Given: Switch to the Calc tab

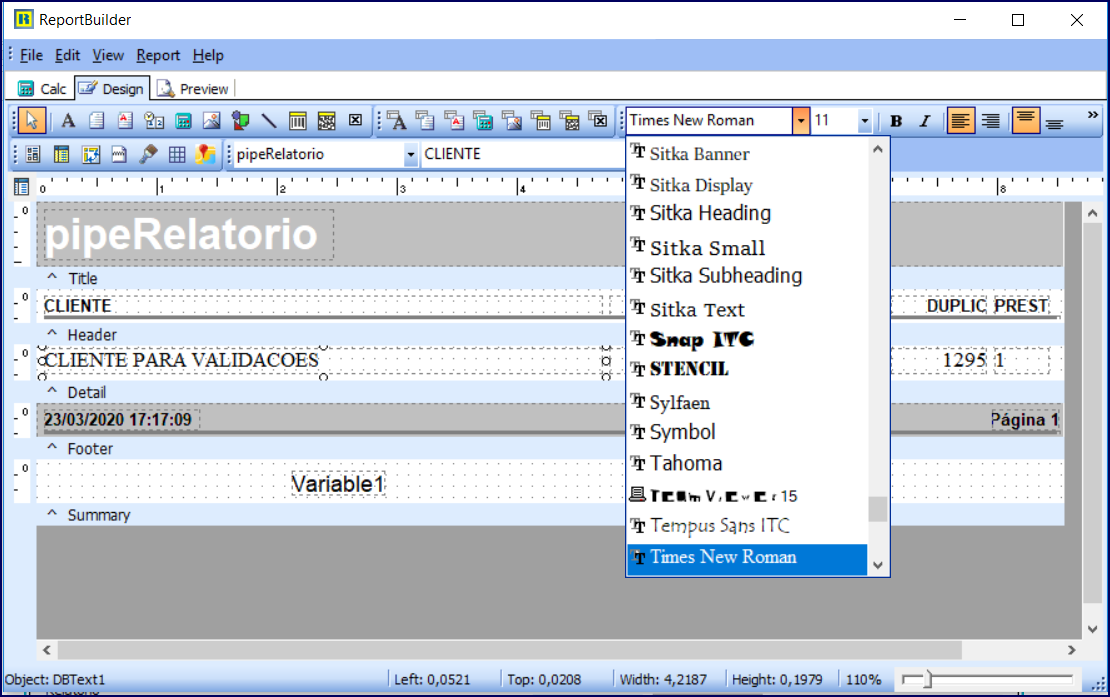Looking at the screenshot, I should coord(42,88).
